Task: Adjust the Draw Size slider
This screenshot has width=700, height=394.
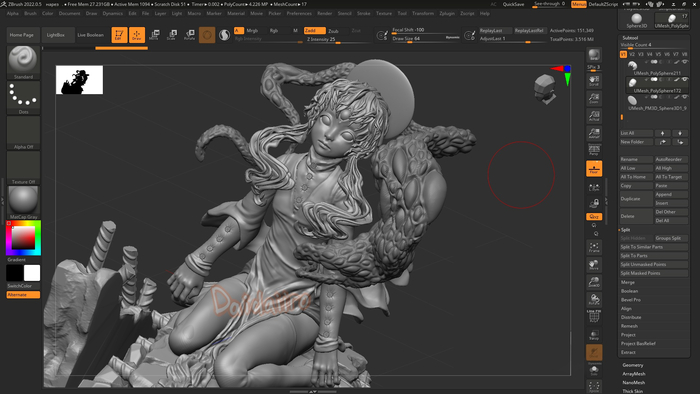Action: click(x=426, y=39)
